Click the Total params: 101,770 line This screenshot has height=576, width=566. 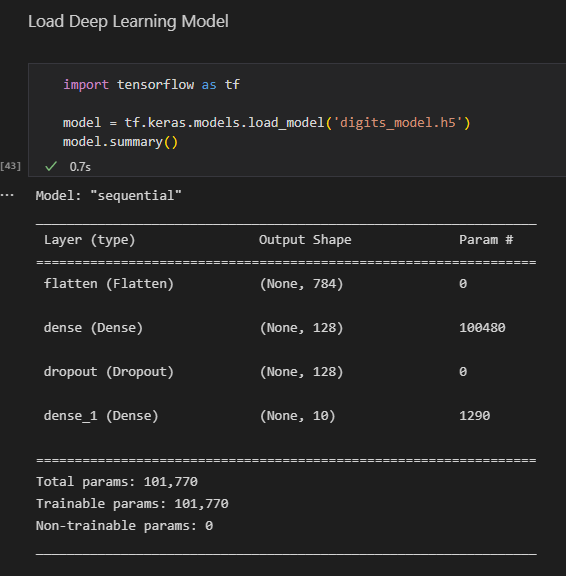coord(117,482)
